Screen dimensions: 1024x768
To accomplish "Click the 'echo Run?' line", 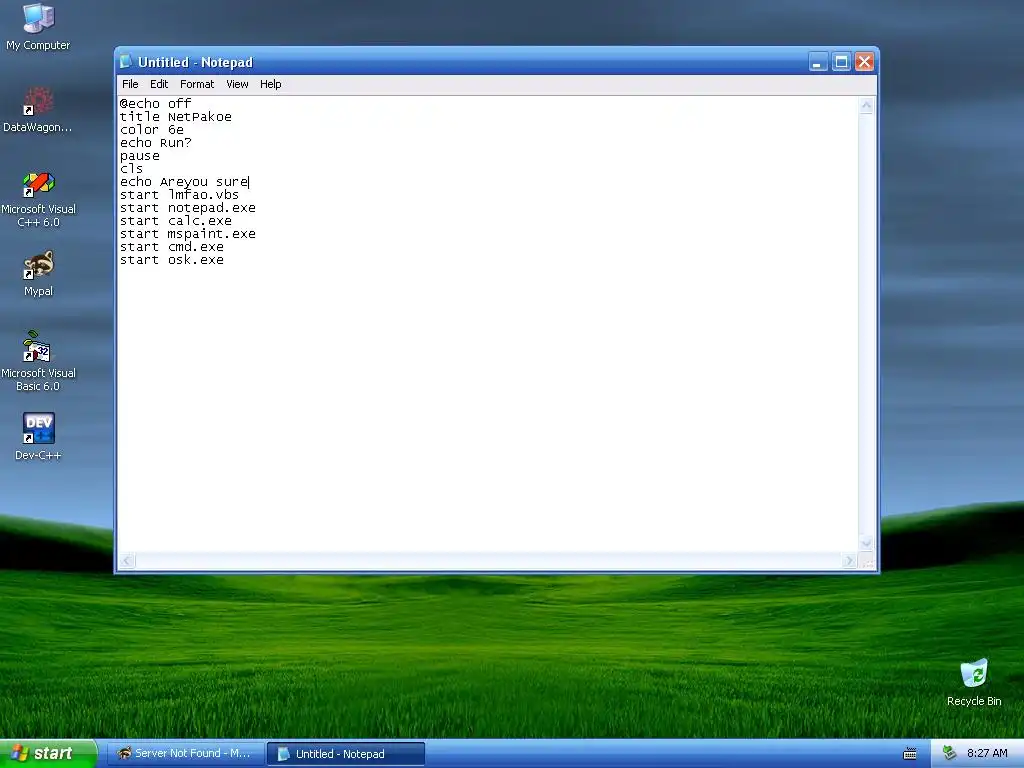I will click(x=155, y=143).
